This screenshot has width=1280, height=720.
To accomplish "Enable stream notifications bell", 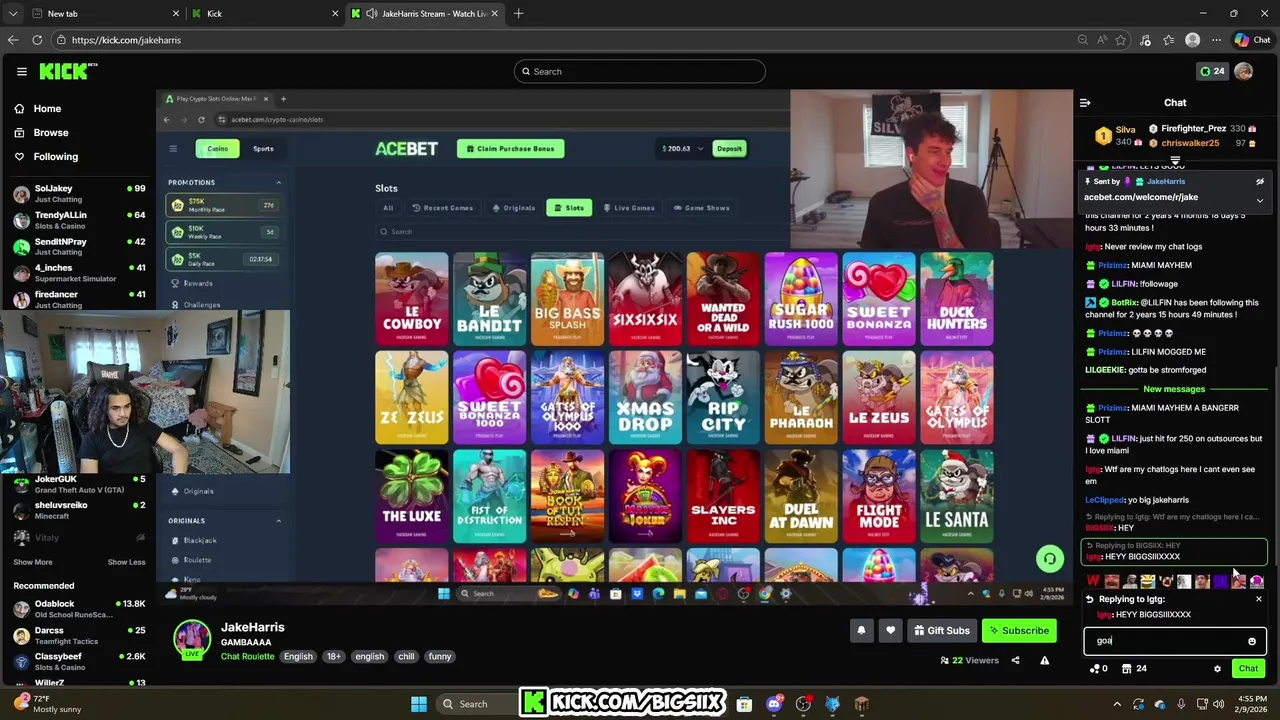I will (x=861, y=631).
